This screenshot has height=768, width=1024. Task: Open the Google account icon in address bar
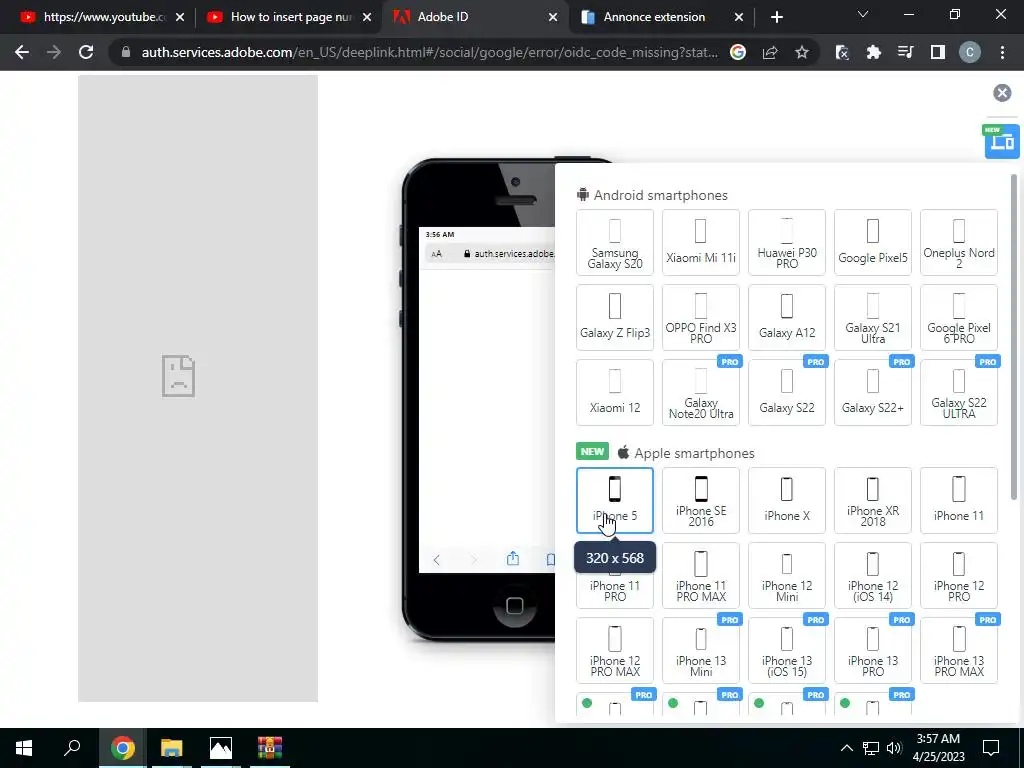coord(738,52)
